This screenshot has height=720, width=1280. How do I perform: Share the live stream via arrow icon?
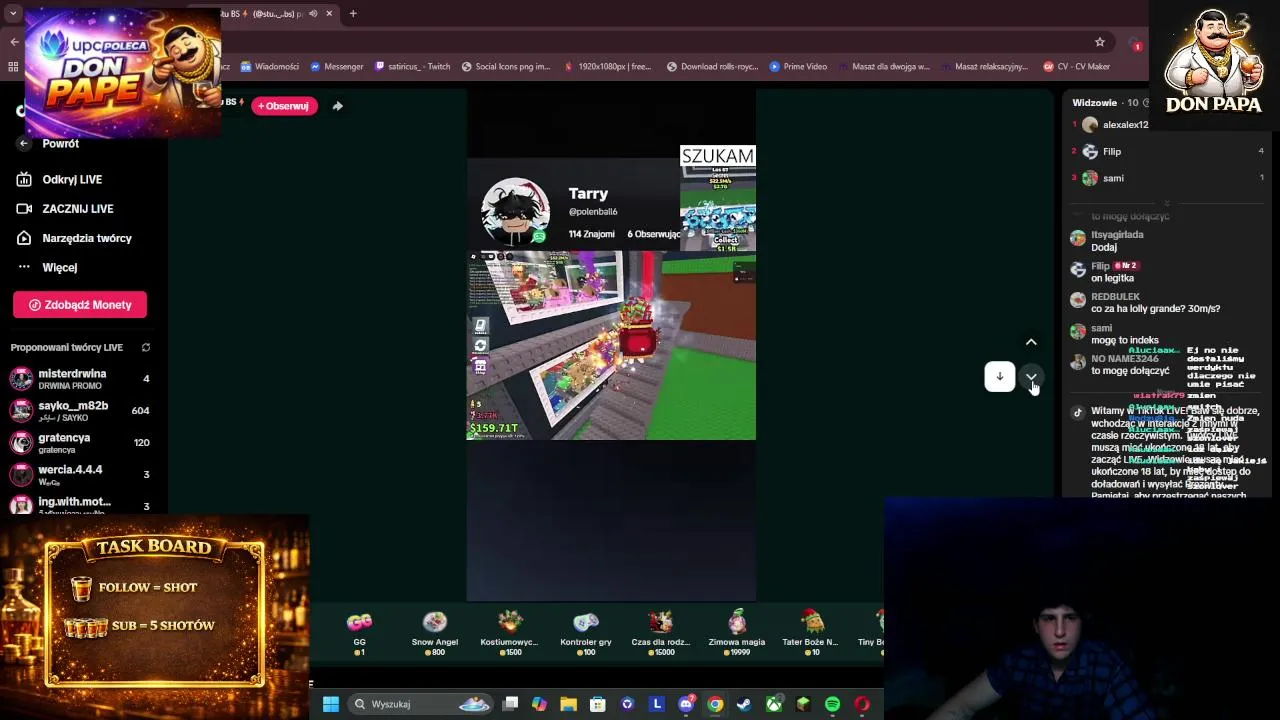click(337, 106)
